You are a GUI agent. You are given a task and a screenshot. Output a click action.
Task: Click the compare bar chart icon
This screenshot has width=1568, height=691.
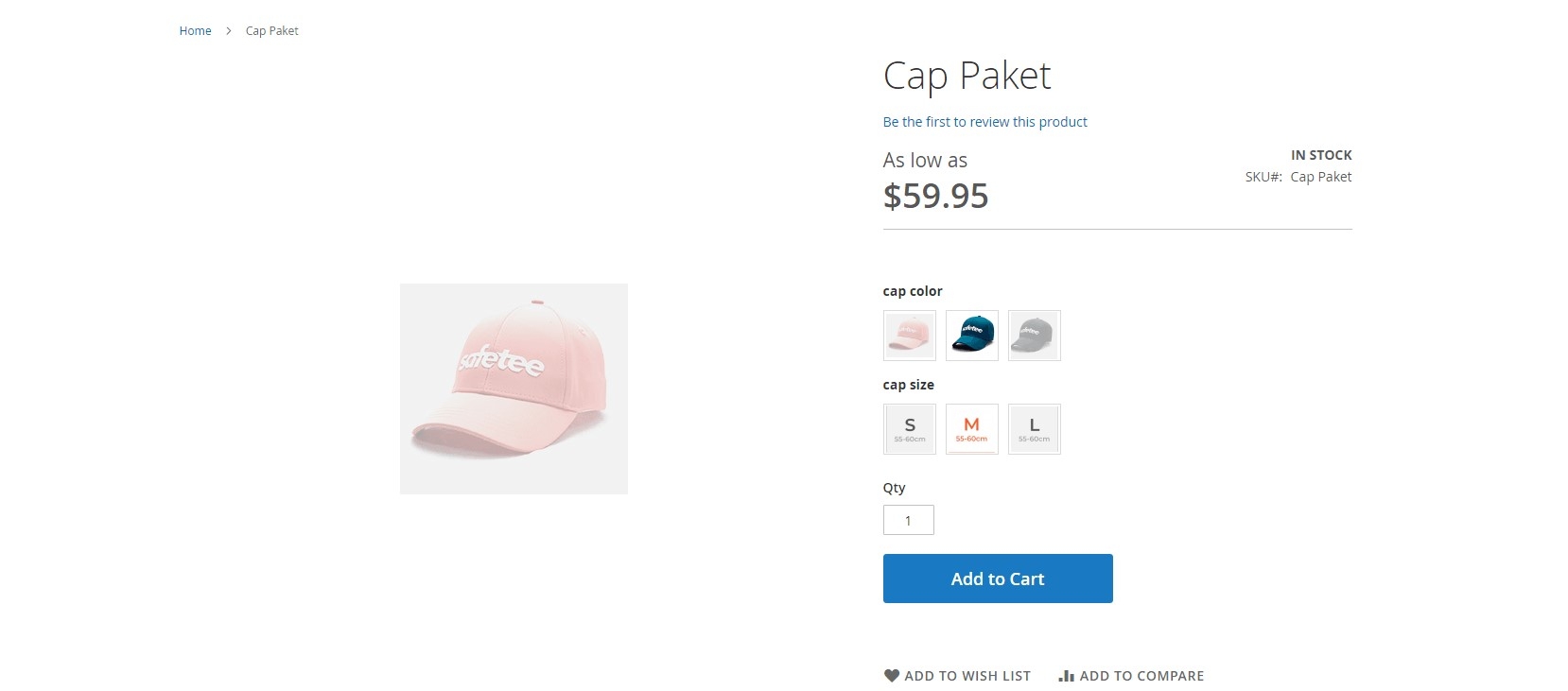1066,676
